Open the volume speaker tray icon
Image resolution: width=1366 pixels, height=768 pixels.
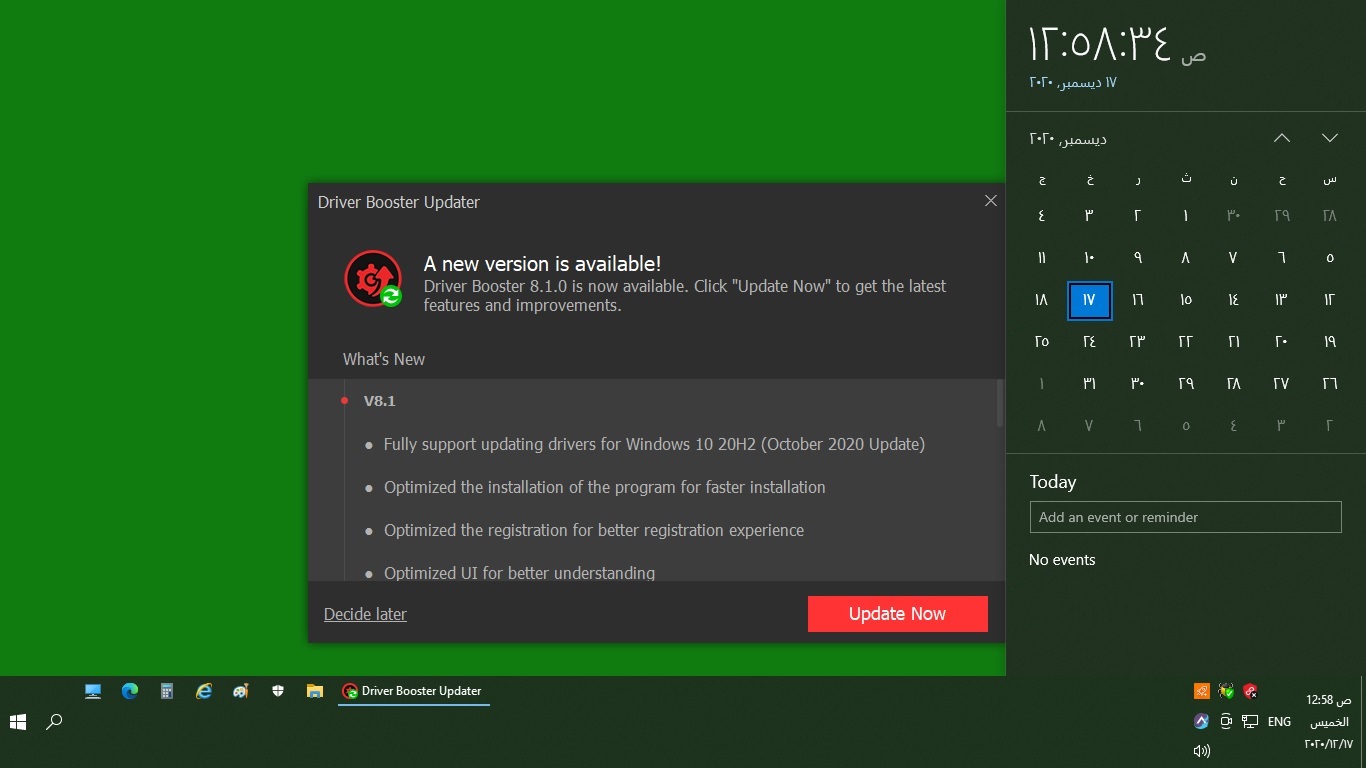point(1202,751)
